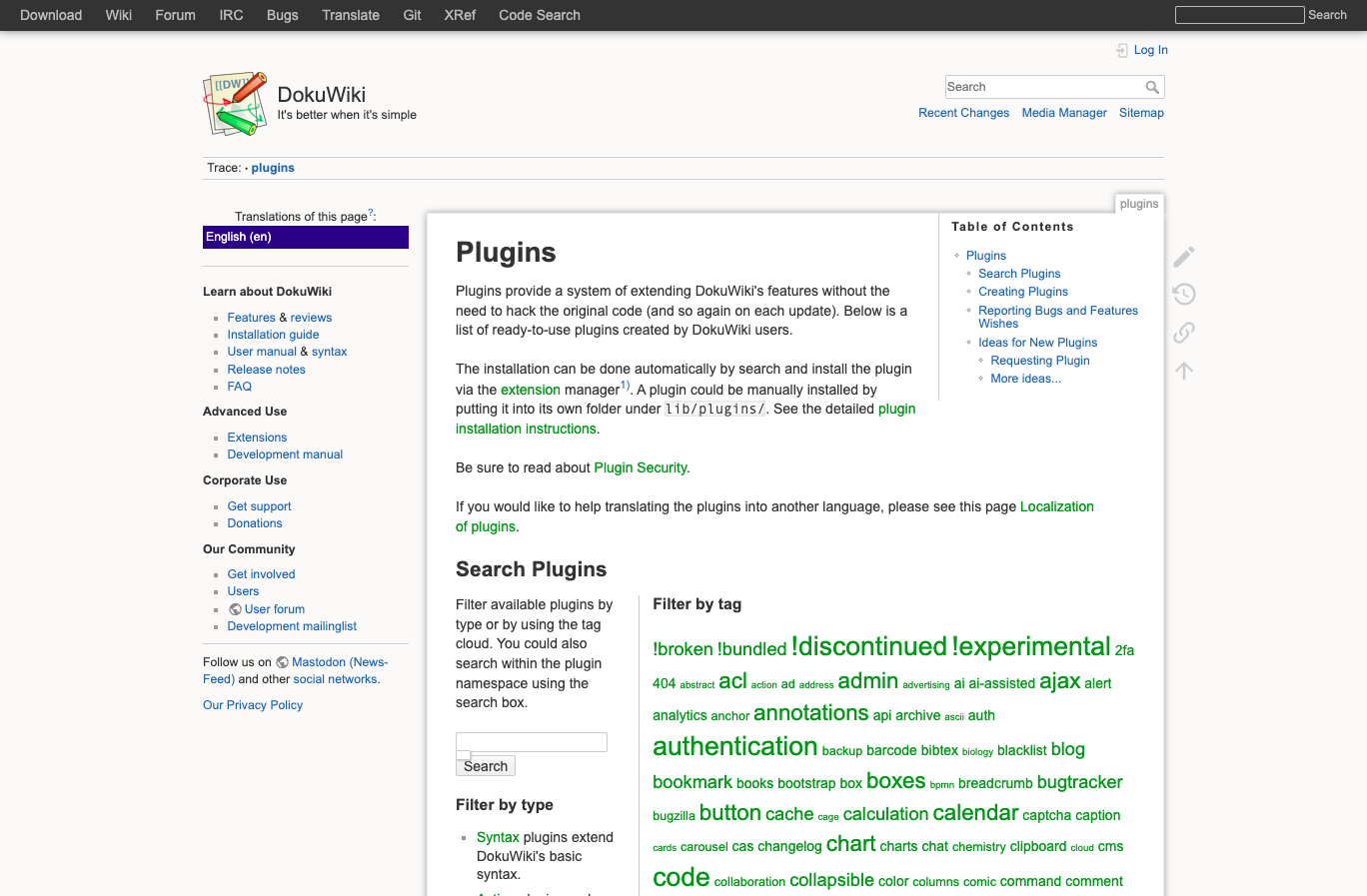Open the Media Manager link

(x=1064, y=113)
